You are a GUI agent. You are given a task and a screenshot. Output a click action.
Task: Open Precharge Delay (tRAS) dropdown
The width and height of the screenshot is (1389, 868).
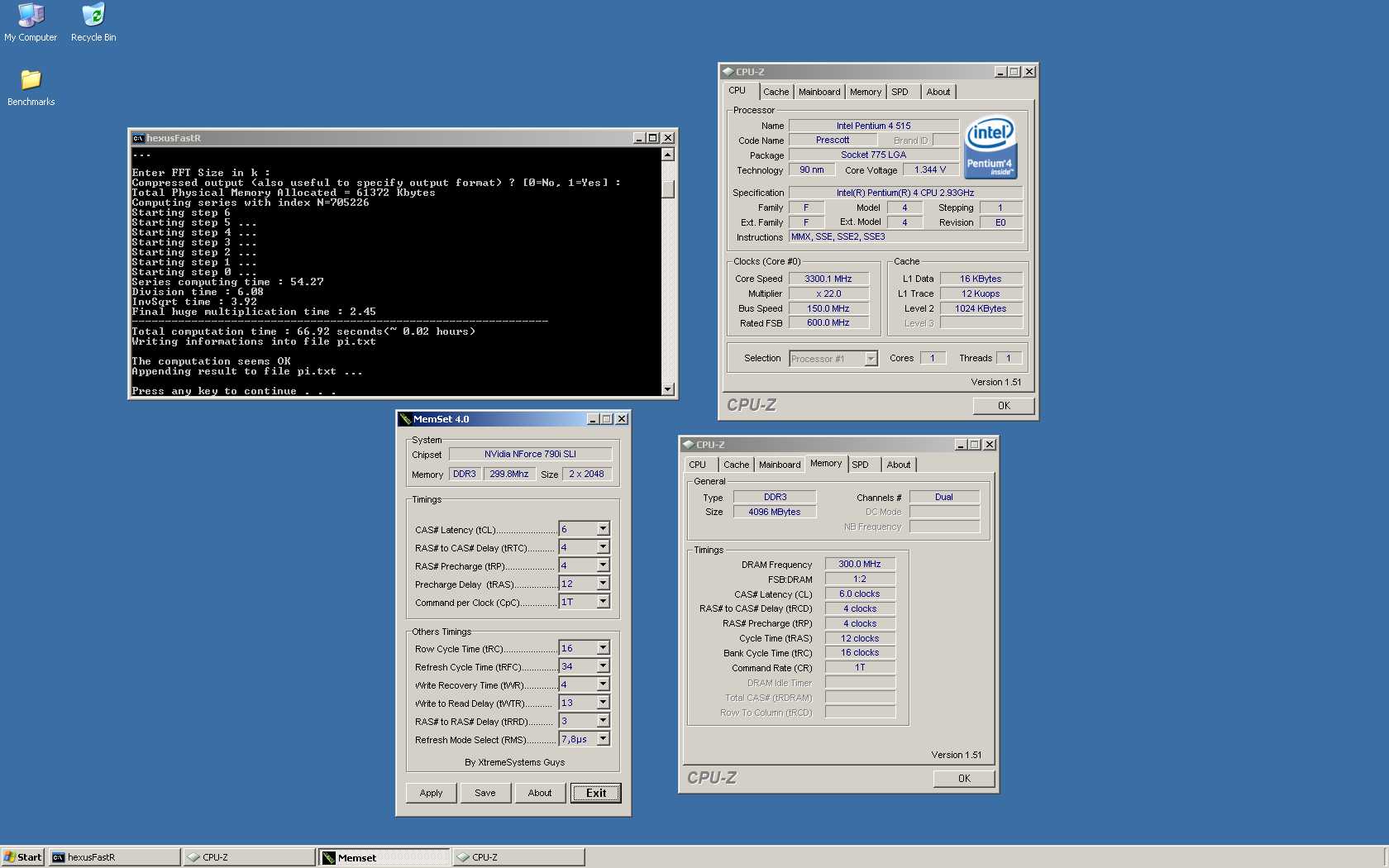[x=604, y=584]
